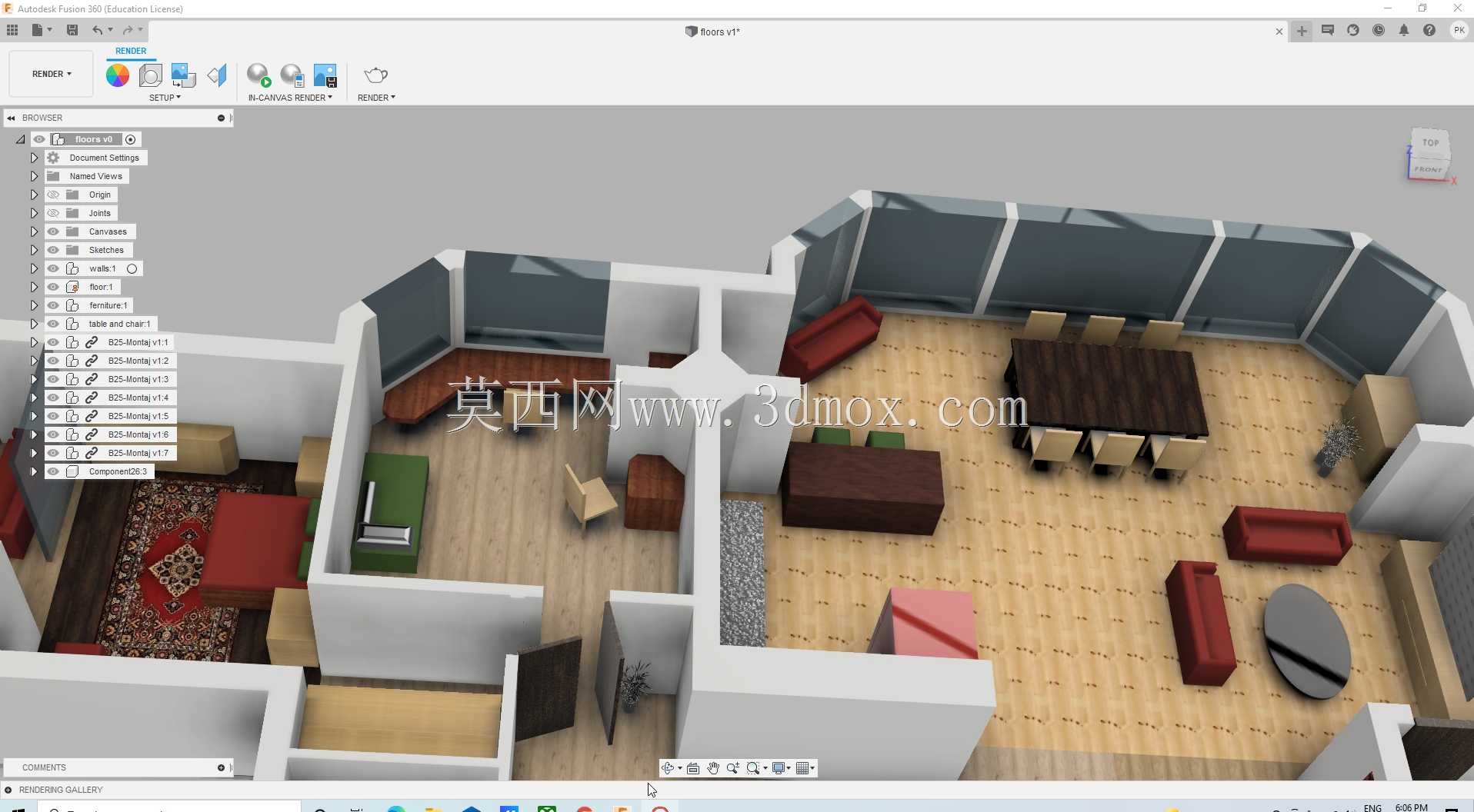This screenshot has width=1474, height=812.
Task: Click the Zoom Window fit tool
Action: pos(753,768)
